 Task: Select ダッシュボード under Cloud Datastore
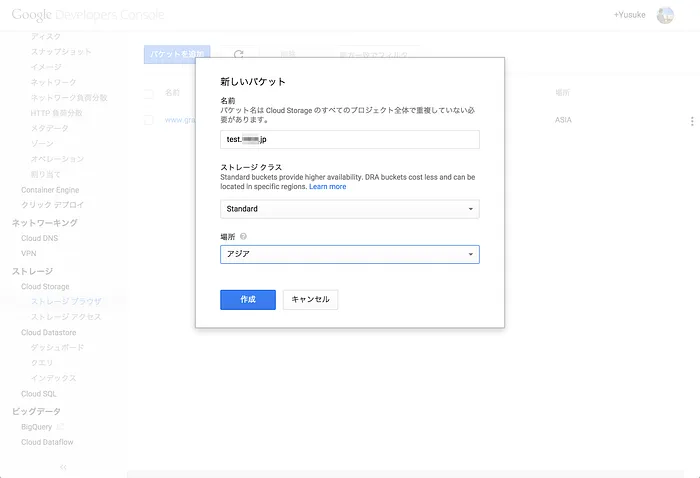click(x=57, y=347)
